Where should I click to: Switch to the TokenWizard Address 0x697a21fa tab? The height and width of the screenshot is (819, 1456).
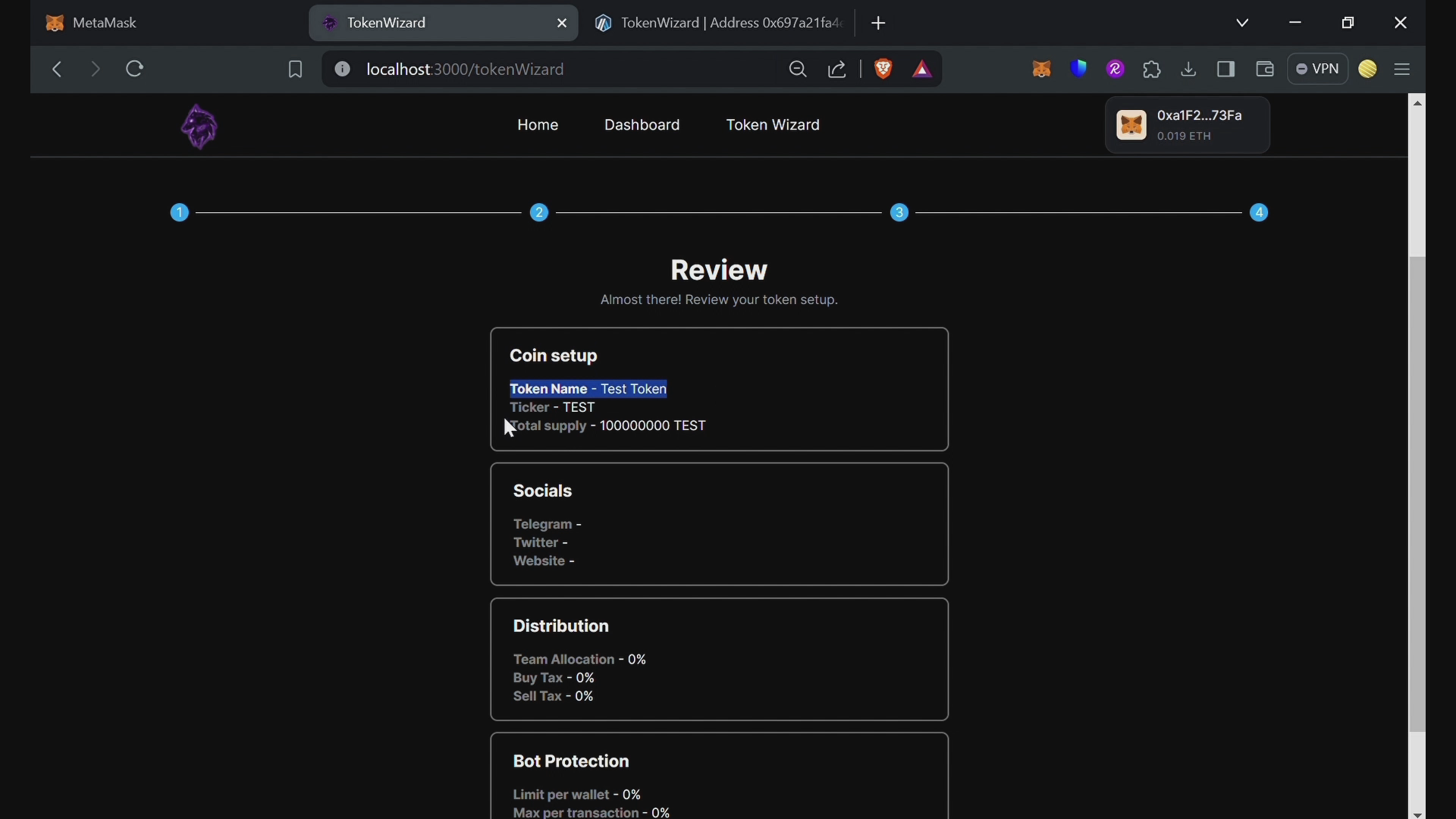pyautogui.click(x=717, y=24)
